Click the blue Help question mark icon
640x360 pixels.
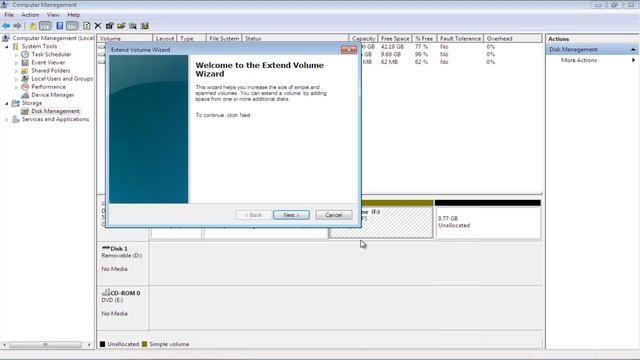pos(60,26)
